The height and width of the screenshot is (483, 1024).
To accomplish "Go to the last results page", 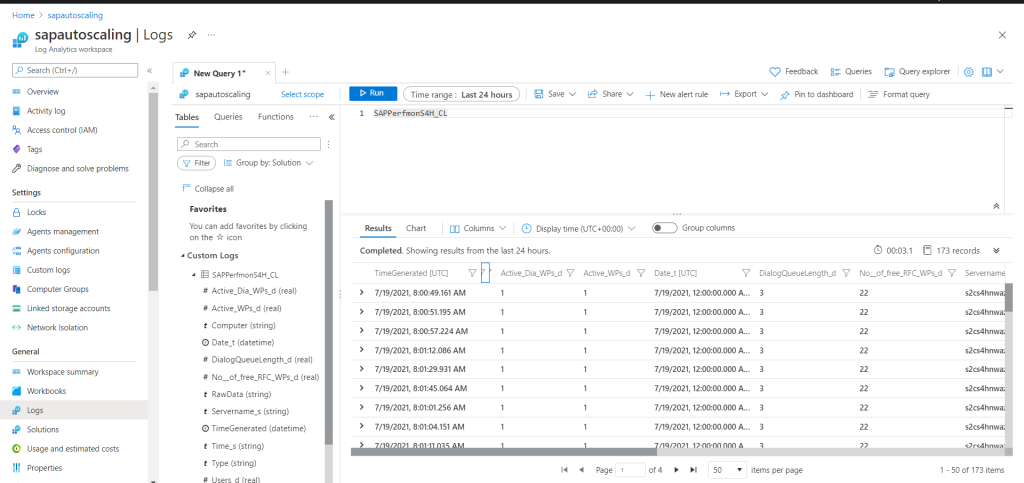I will [694, 470].
